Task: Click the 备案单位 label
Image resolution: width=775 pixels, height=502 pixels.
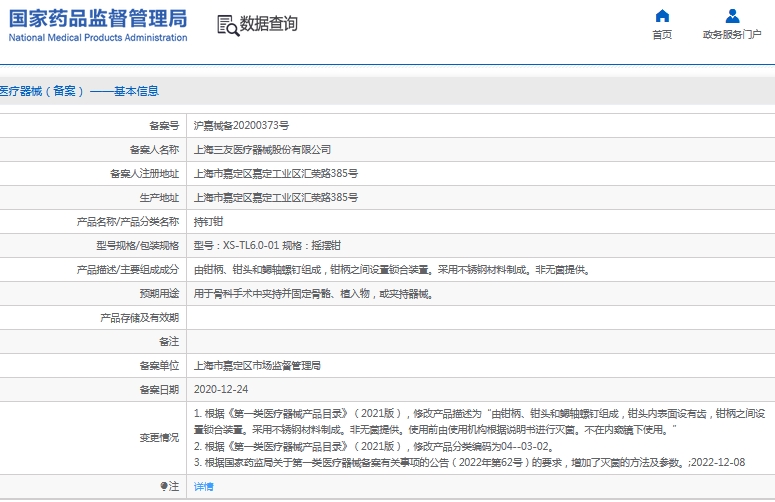Action: click(159, 366)
